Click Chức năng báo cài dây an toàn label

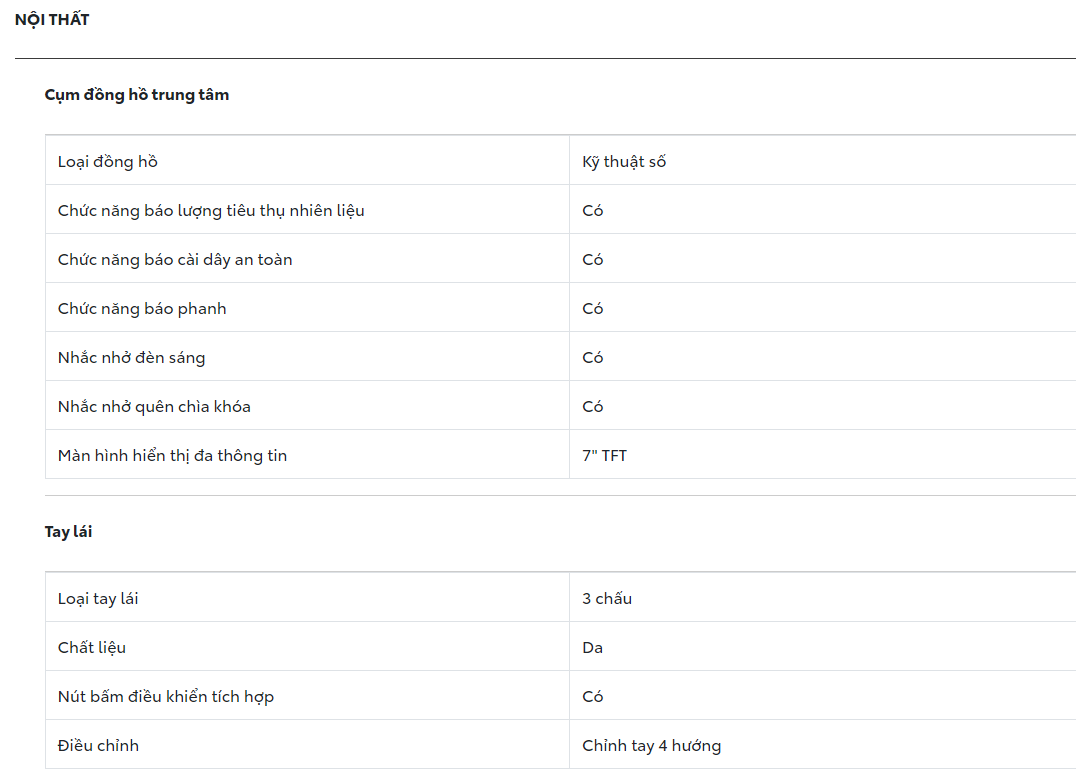pos(175,260)
